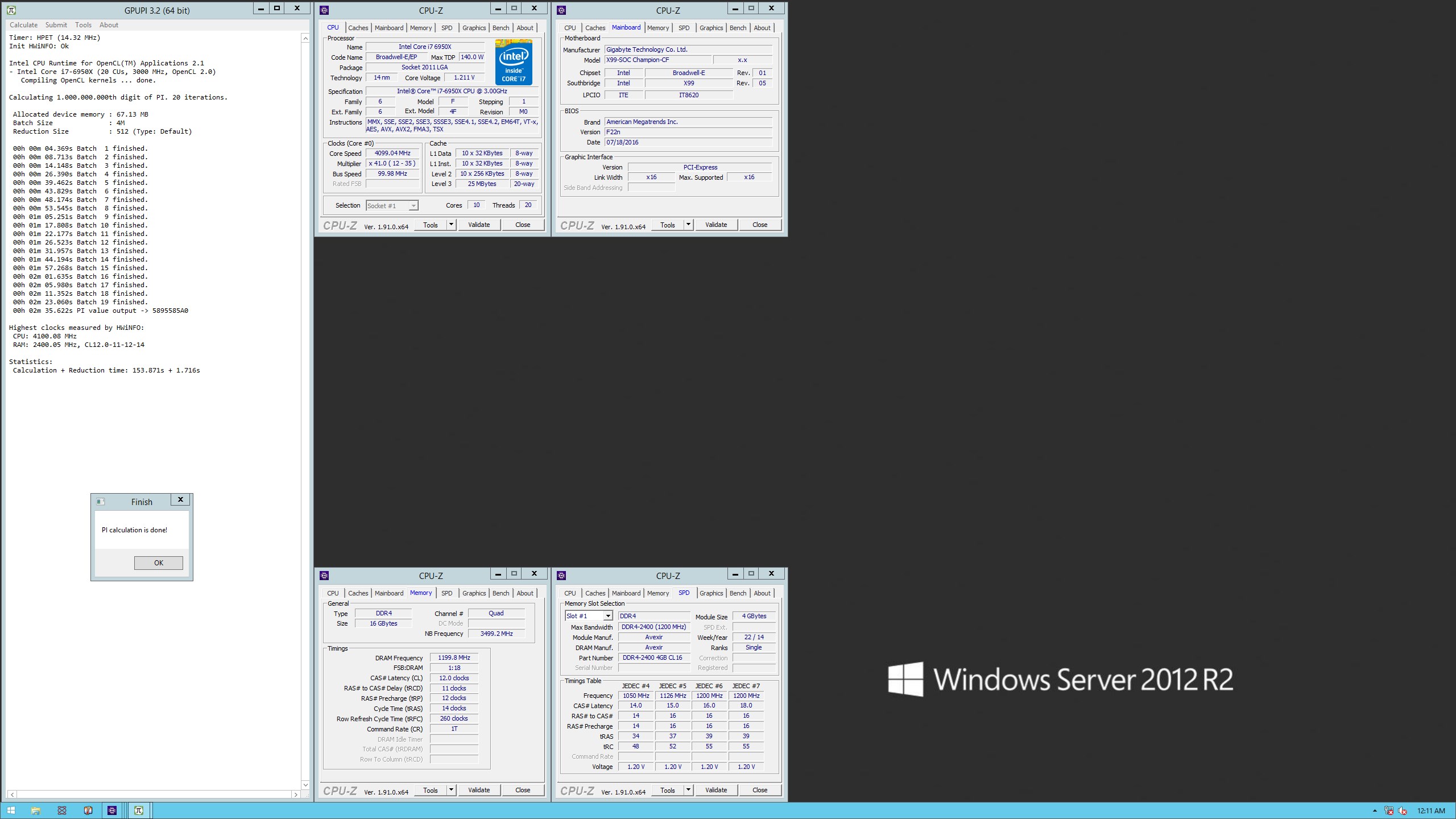Open the Tools dropdown arrow in CPU-Z Mainboard window
1456x819 pixels.
(688, 225)
